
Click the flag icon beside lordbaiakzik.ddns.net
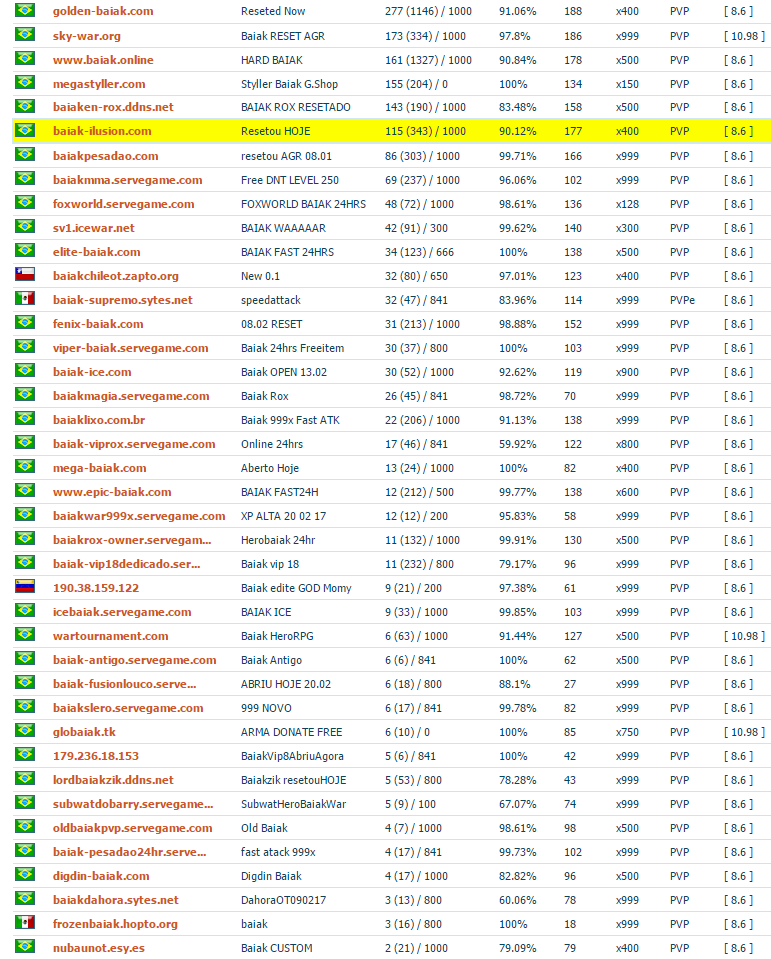tap(25, 779)
